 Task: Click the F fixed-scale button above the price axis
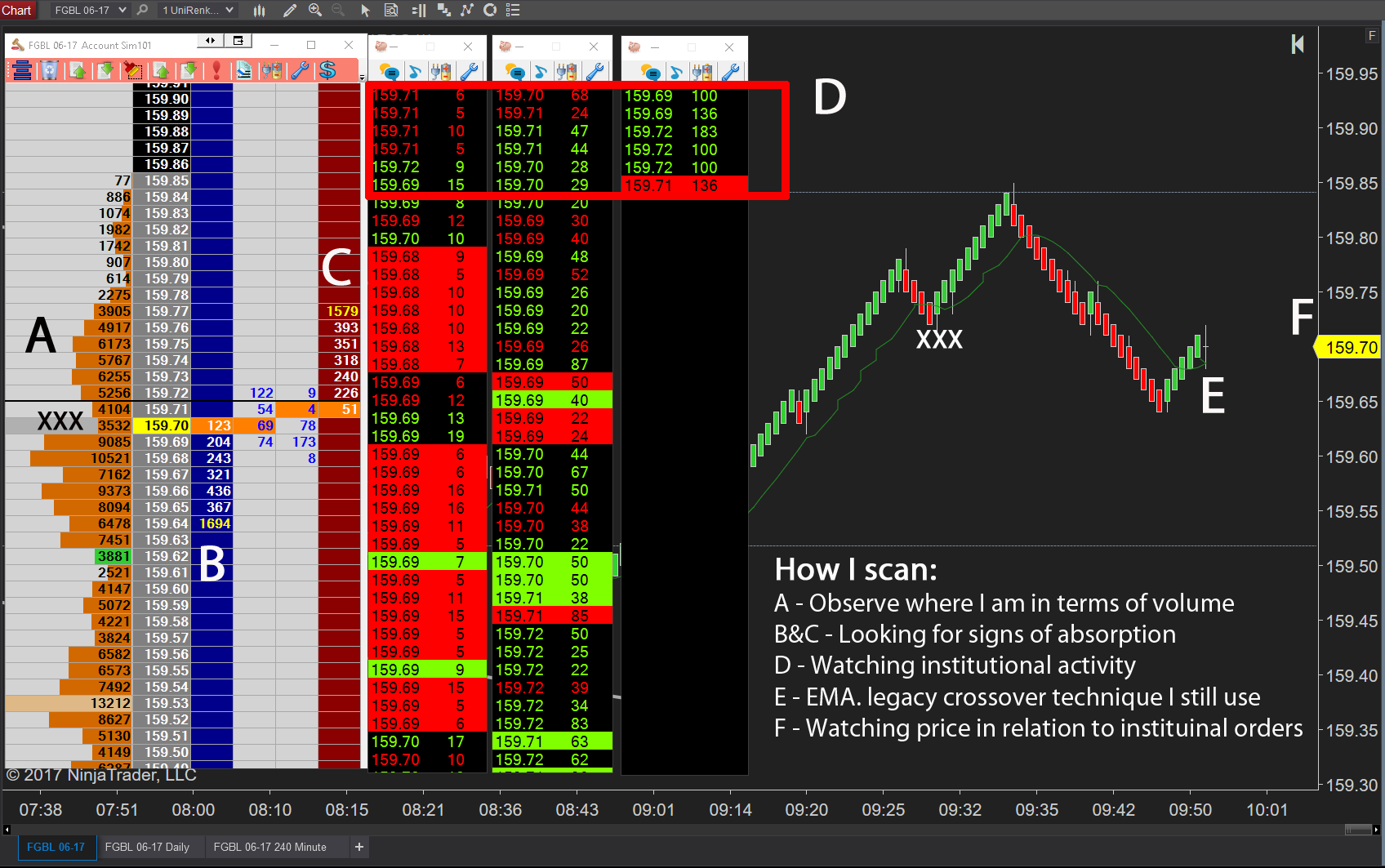tap(1372, 35)
